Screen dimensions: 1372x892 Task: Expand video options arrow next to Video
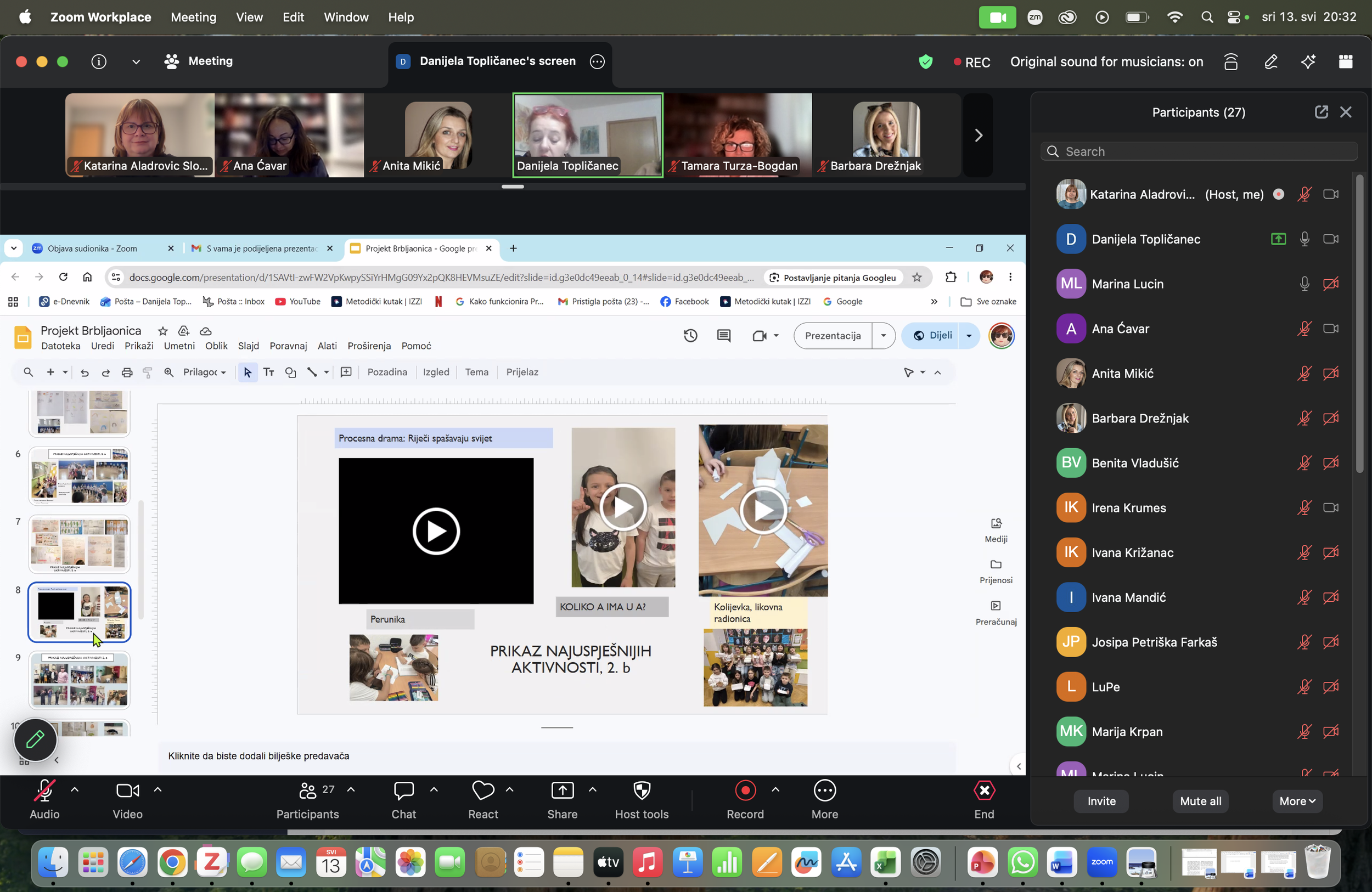click(x=158, y=790)
